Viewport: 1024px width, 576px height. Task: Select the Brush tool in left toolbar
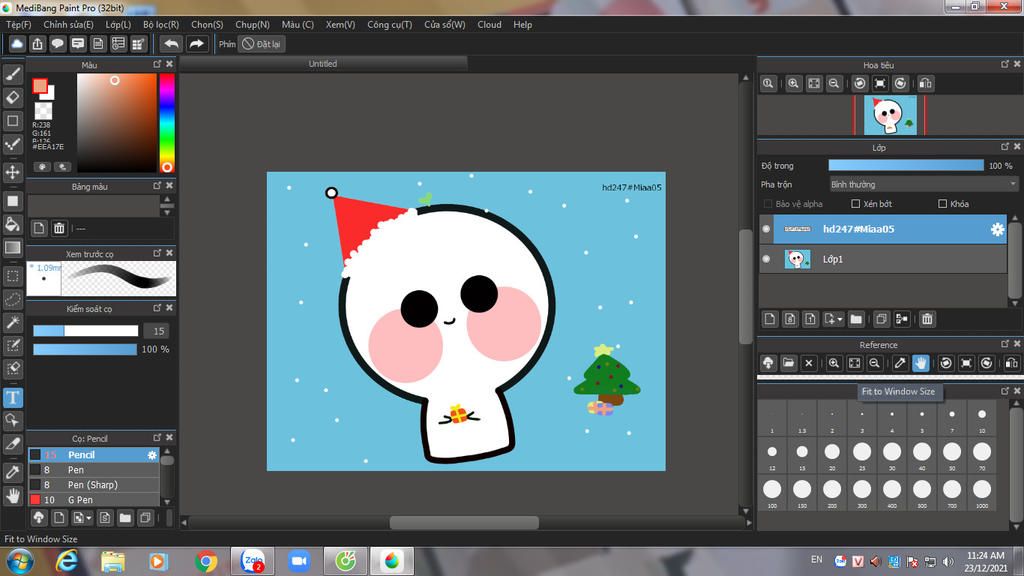point(12,74)
